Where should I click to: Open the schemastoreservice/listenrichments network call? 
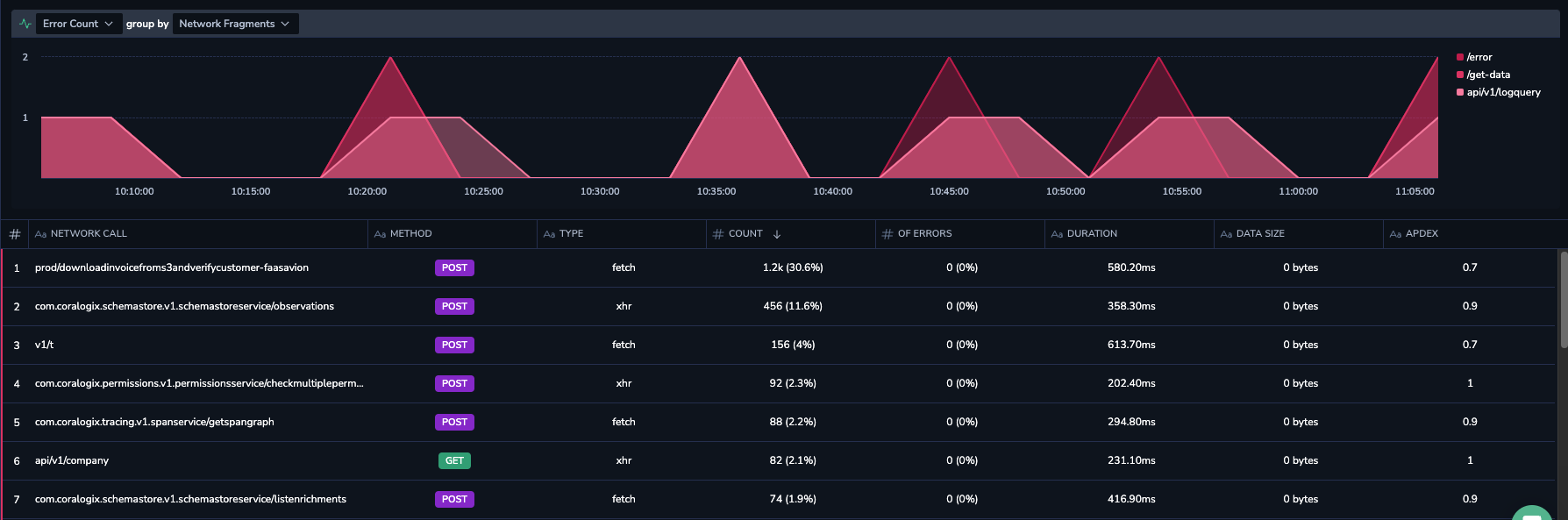click(x=190, y=499)
